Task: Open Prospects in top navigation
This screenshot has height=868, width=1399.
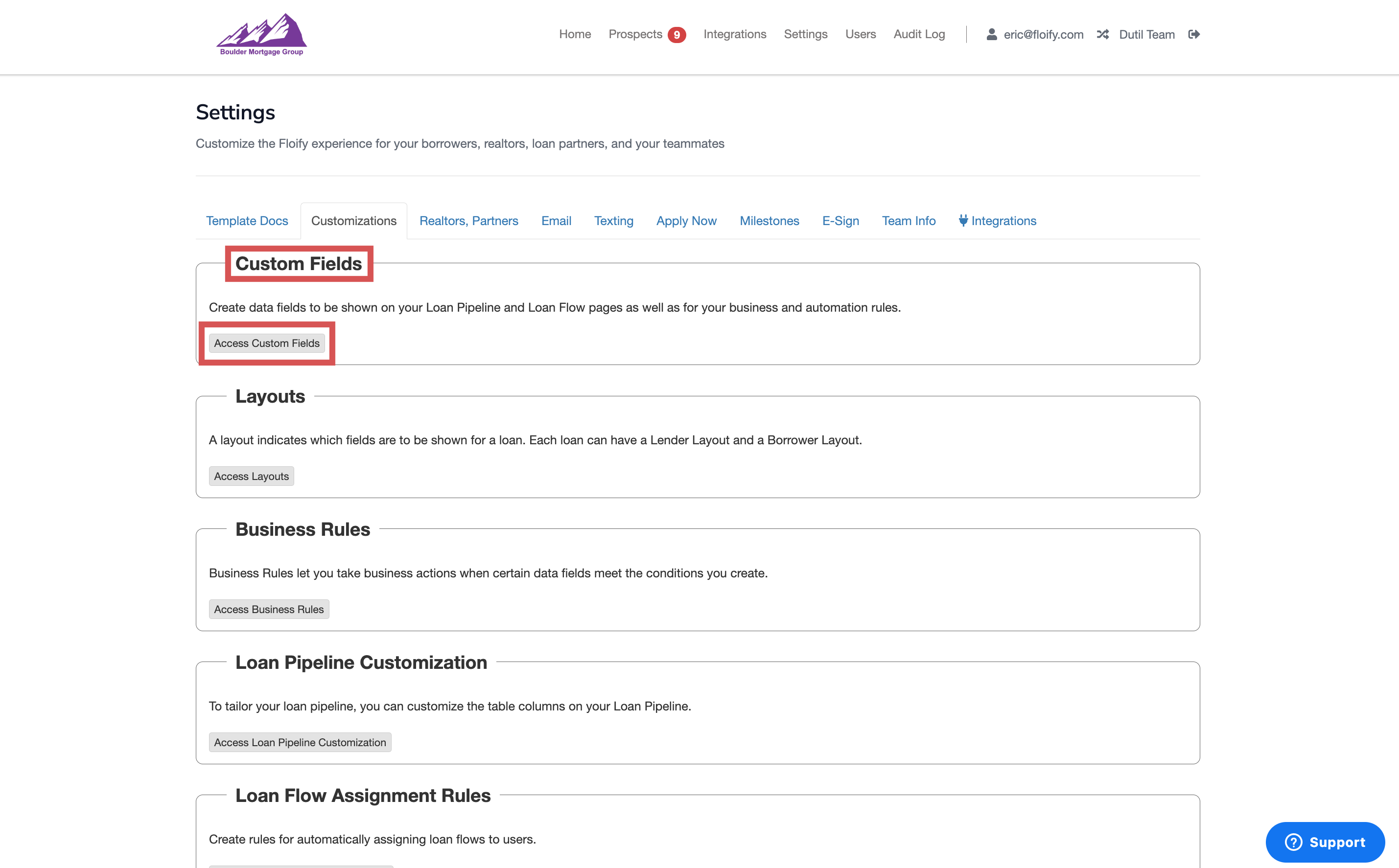Action: pos(635,34)
